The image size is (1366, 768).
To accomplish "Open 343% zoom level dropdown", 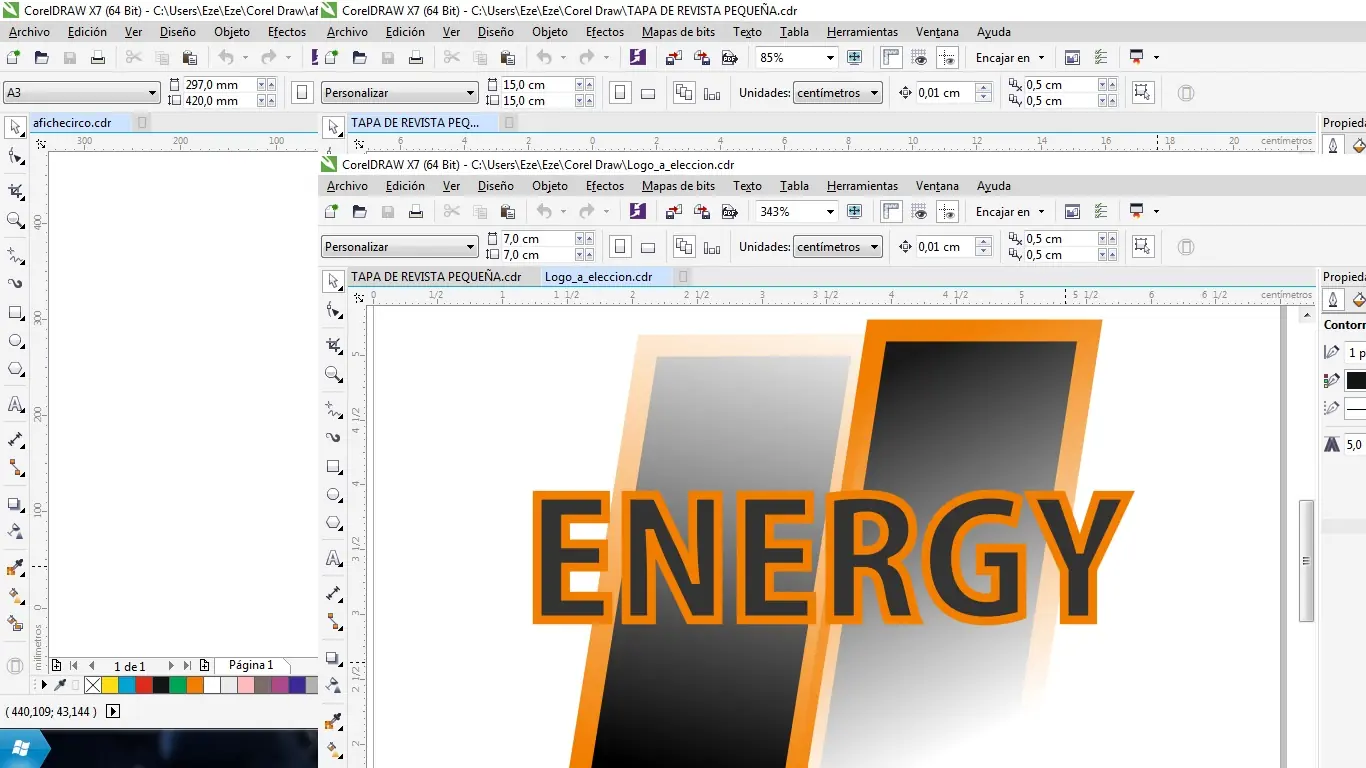I will click(x=829, y=212).
